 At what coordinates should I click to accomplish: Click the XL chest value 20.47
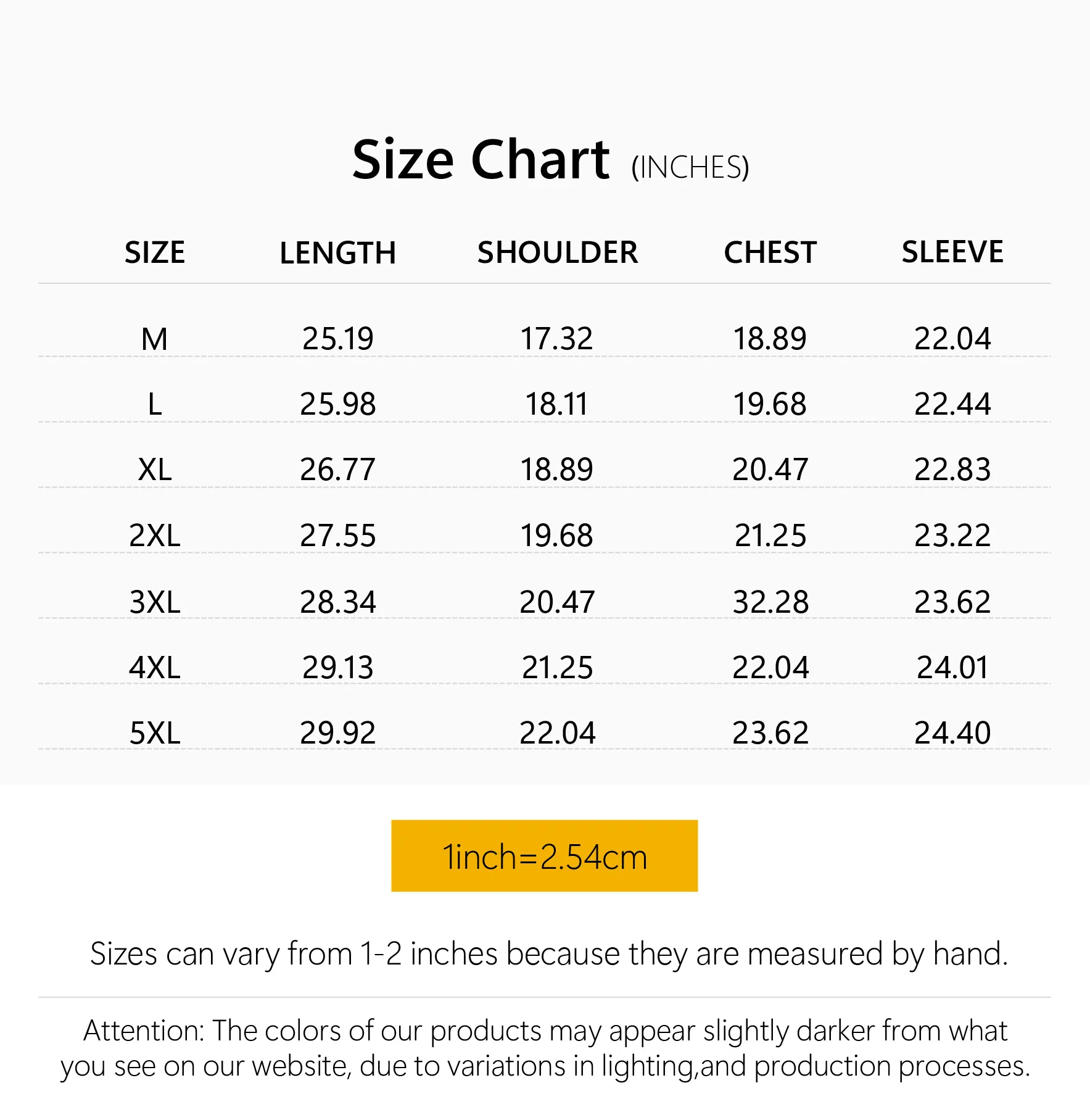[x=770, y=470]
